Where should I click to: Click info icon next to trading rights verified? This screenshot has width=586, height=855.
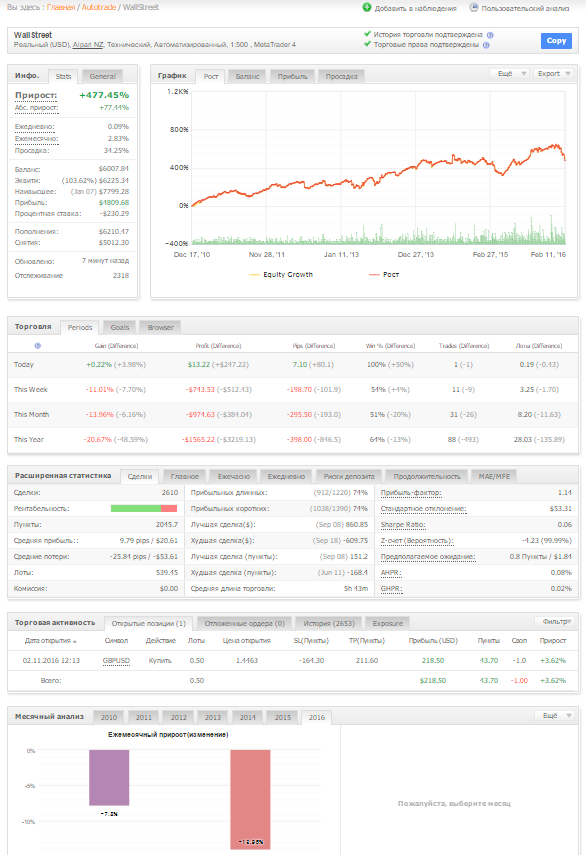pyautogui.click(x=486, y=45)
